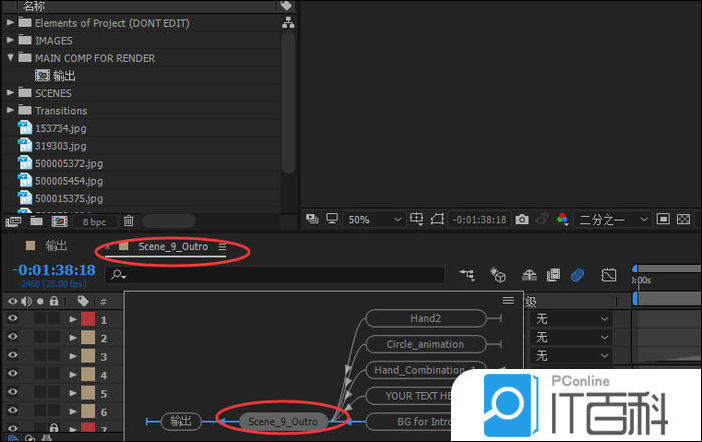Take a snapshot with camera icon
Viewport: 702px width, 442px height.
pos(522,219)
